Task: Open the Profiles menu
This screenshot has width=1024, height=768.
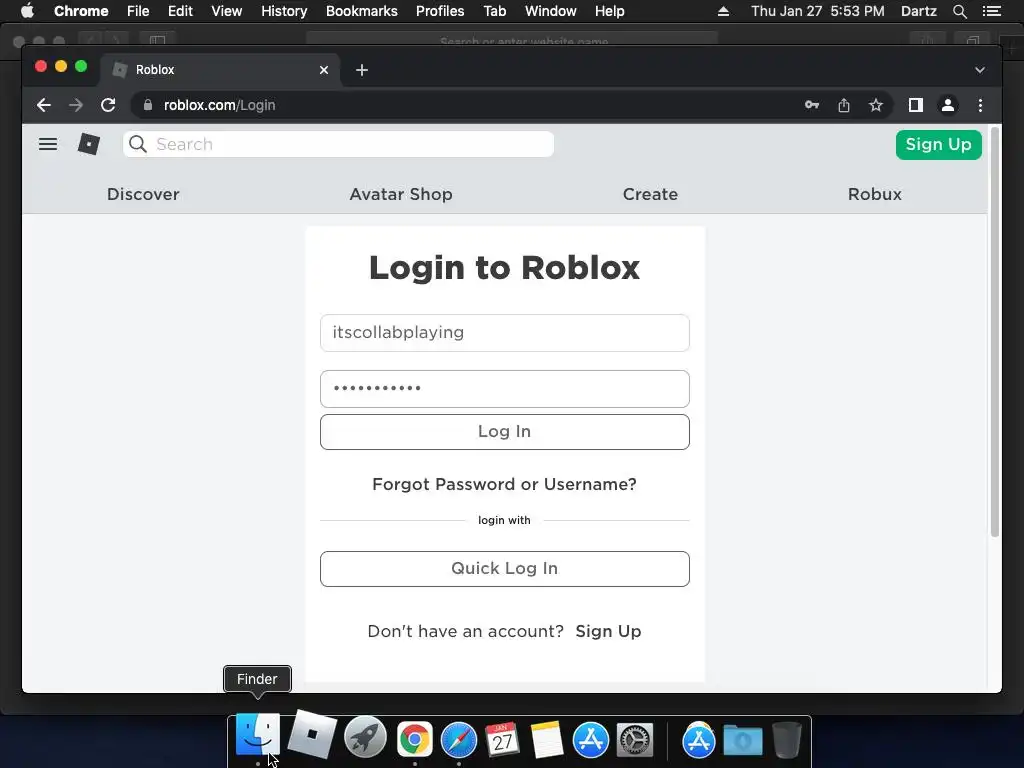Action: click(440, 11)
